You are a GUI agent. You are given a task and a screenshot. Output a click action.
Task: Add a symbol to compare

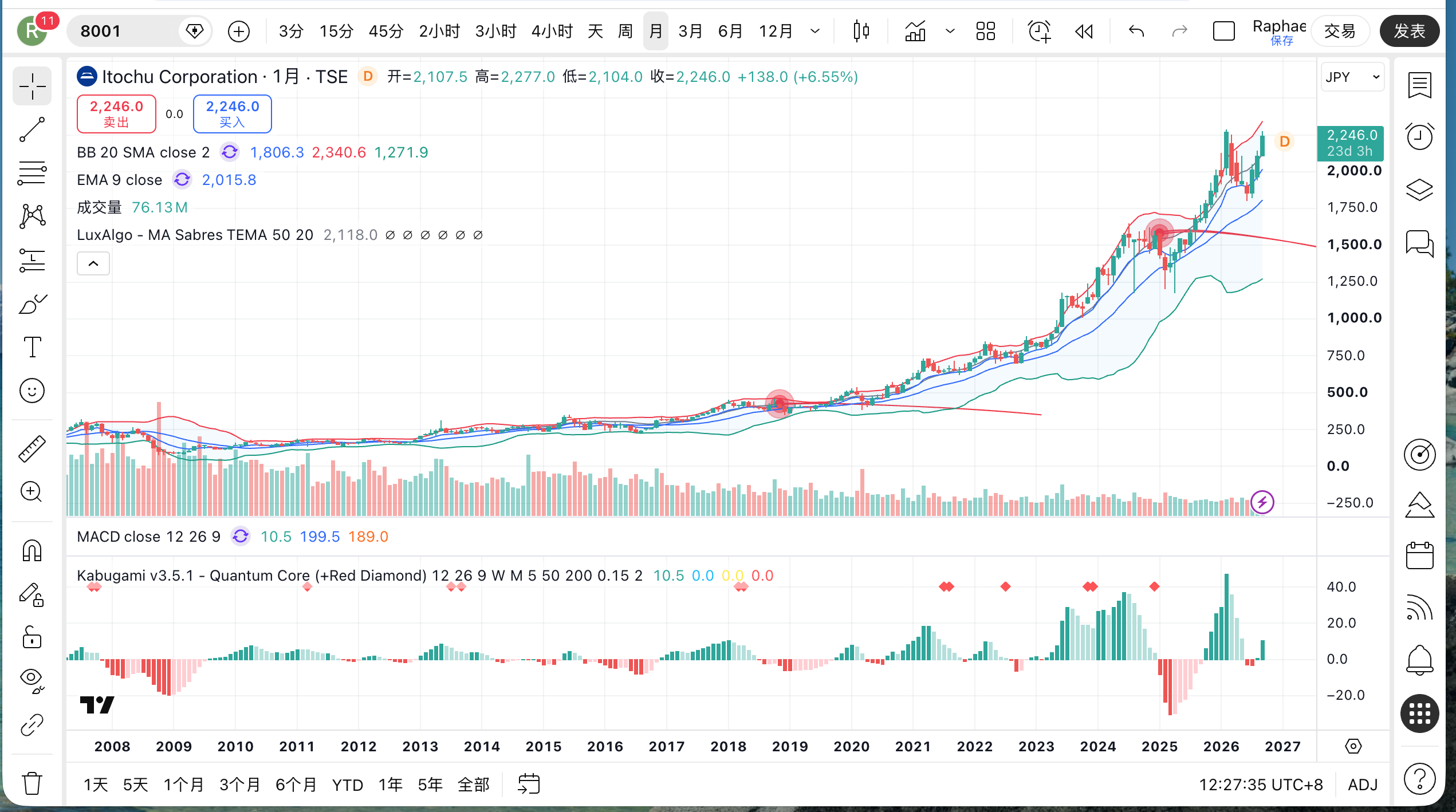coord(238,31)
